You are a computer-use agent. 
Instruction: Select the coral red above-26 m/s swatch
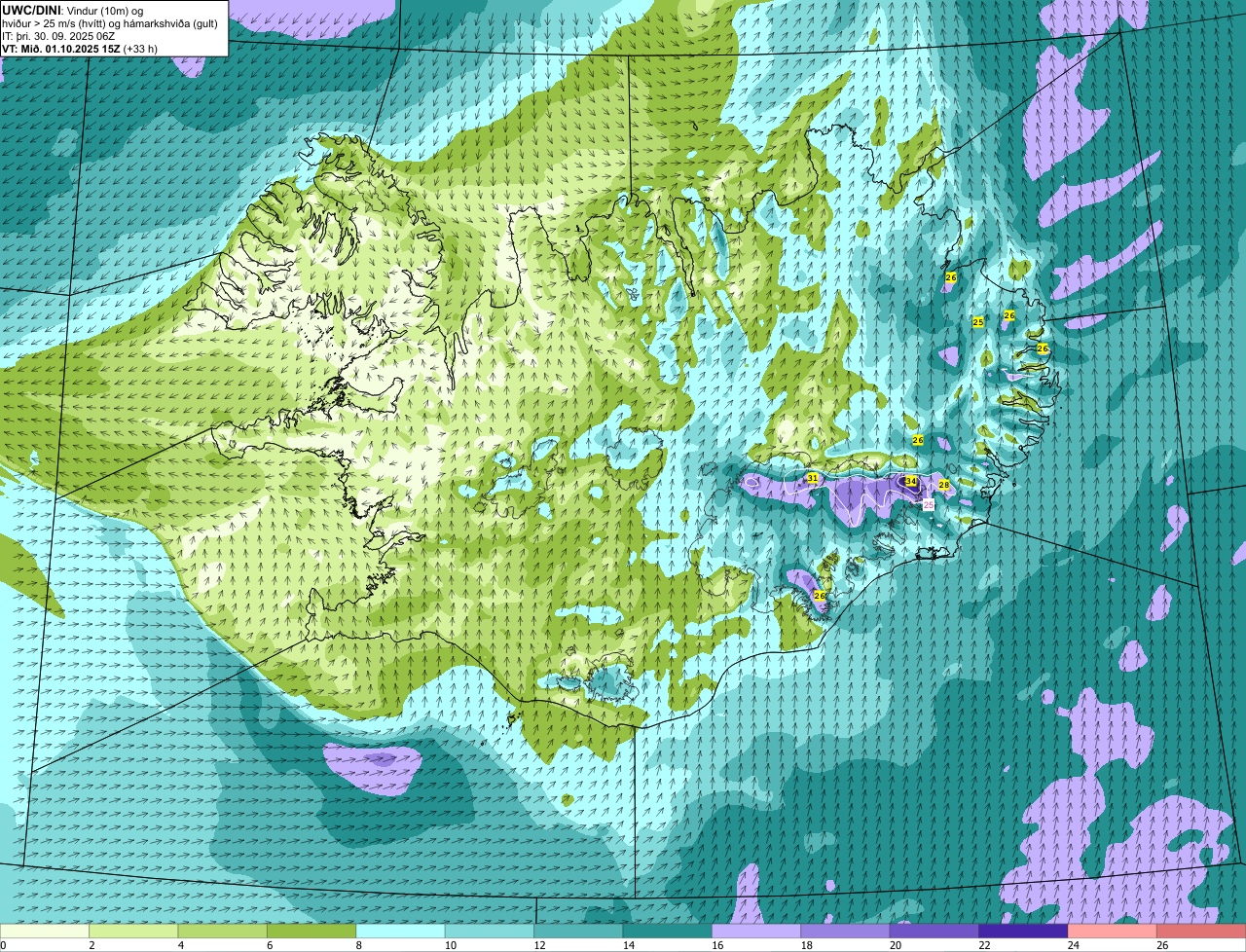(x=1201, y=931)
